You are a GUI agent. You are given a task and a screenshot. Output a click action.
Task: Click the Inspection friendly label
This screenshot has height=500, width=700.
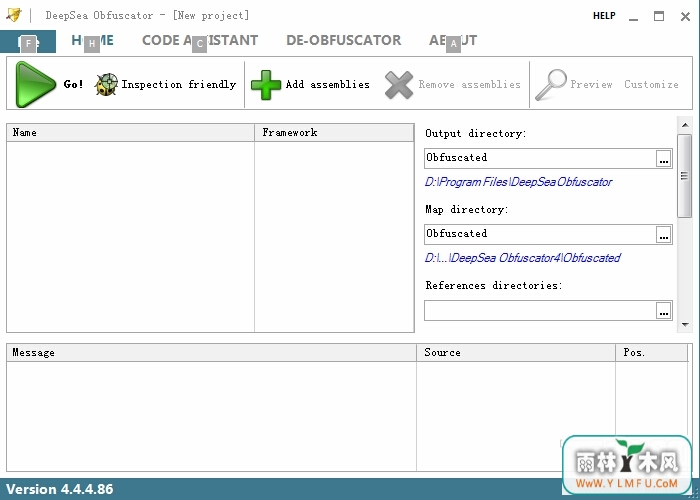tap(179, 84)
